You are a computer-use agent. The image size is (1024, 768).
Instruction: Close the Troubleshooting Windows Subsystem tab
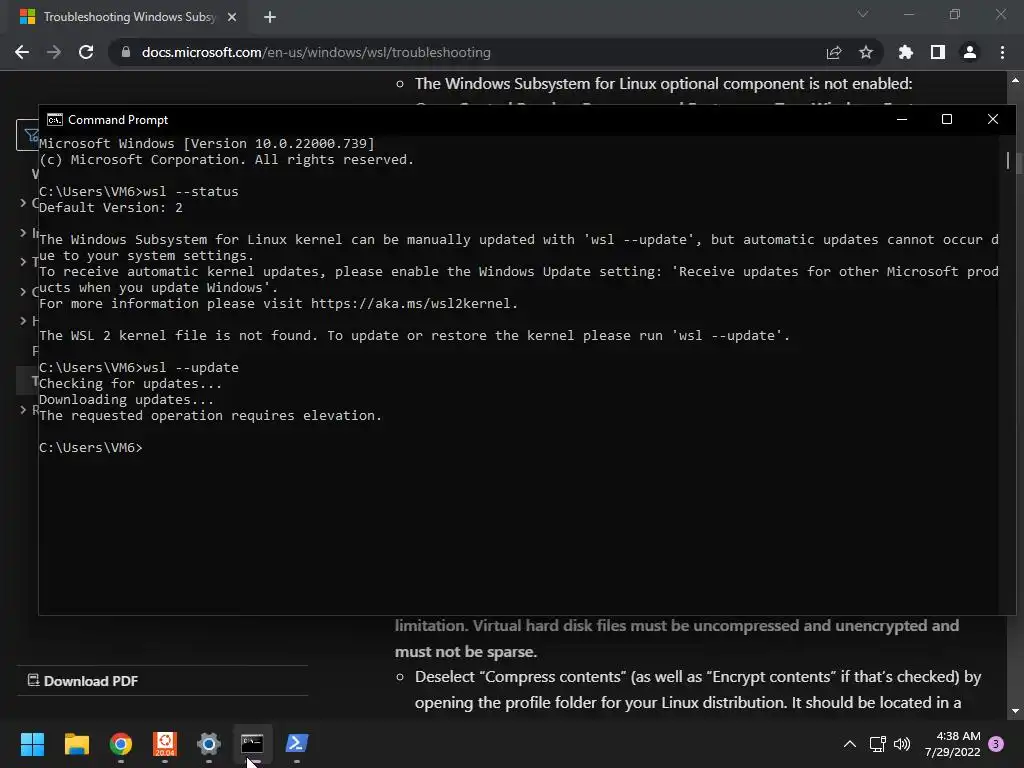[232, 17]
